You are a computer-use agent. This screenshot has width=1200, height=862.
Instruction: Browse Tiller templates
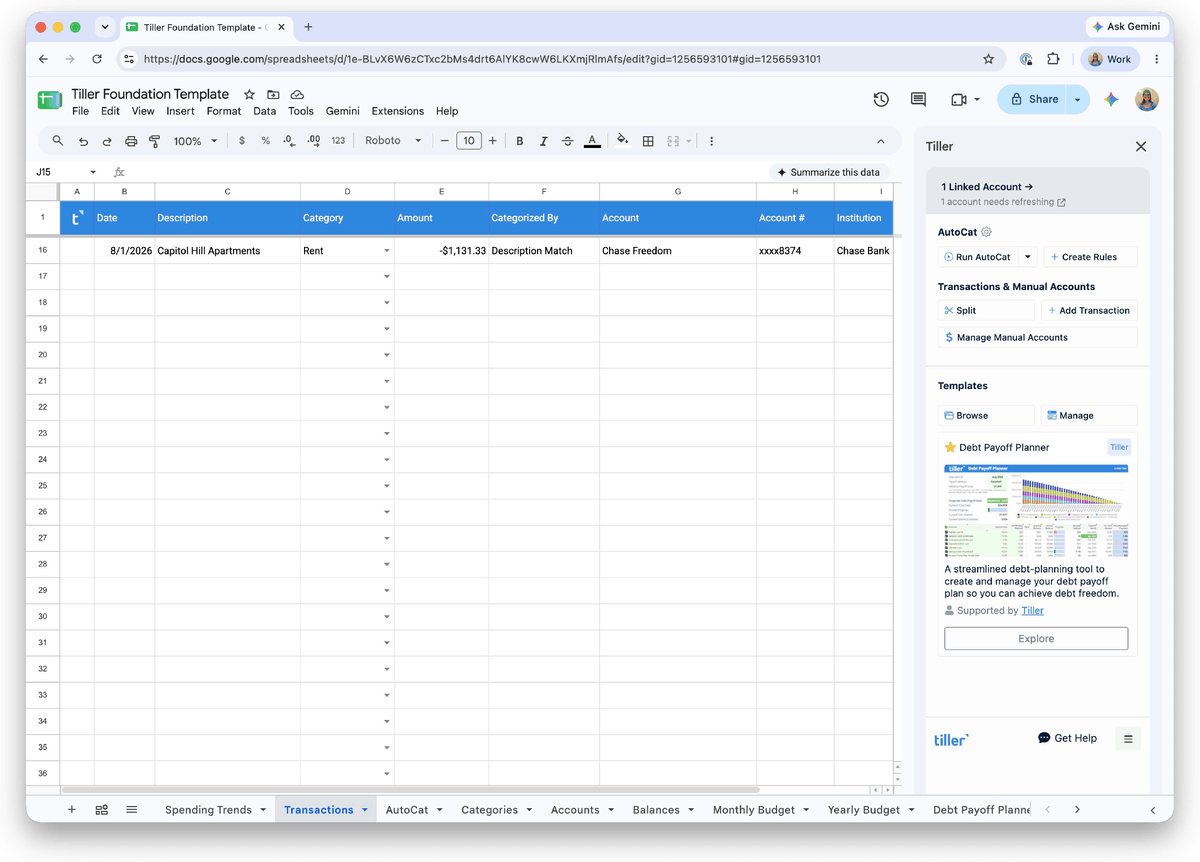986,415
